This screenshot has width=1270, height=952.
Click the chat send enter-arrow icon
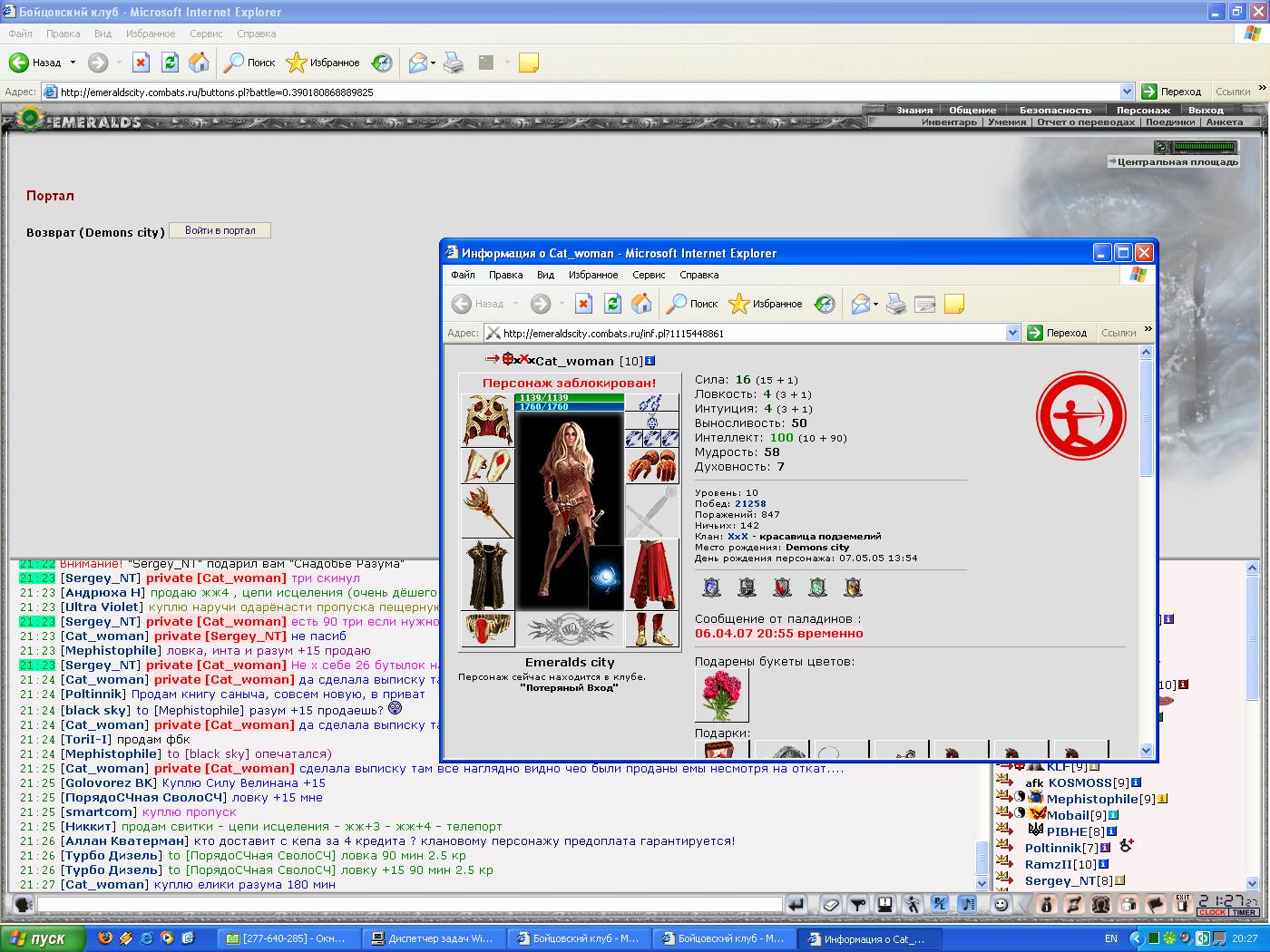click(x=796, y=904)
